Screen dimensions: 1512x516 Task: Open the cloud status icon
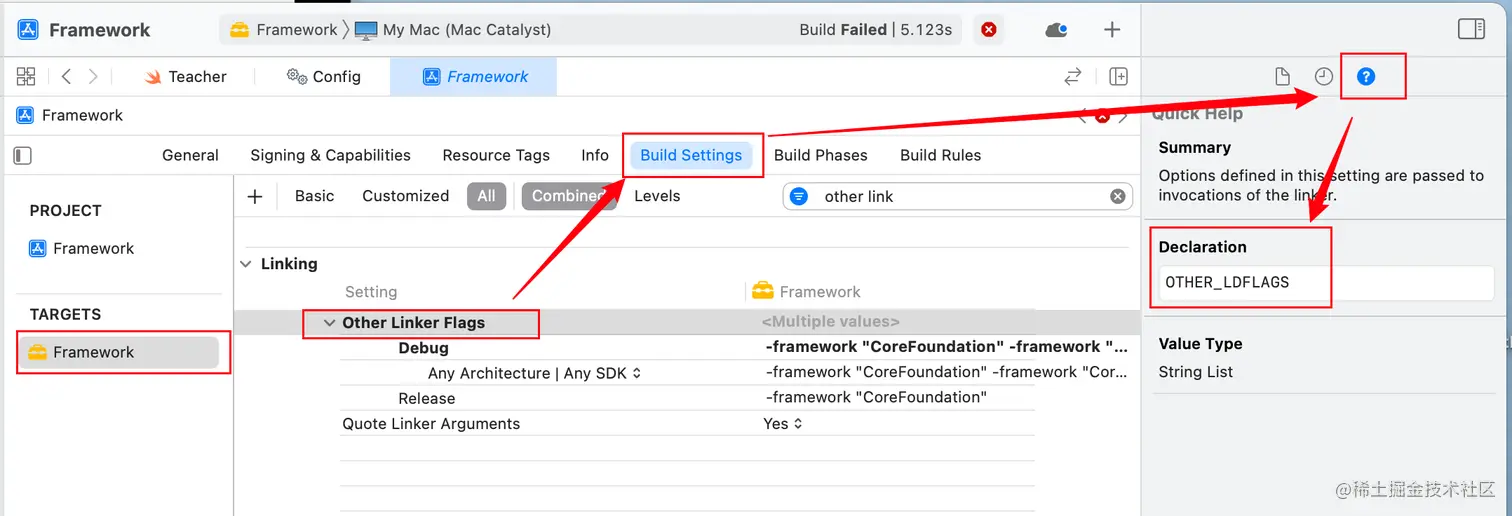1056,30
